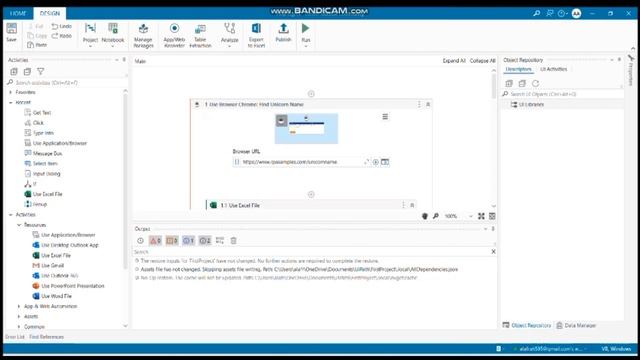Click the Undo button

(62, 26)
